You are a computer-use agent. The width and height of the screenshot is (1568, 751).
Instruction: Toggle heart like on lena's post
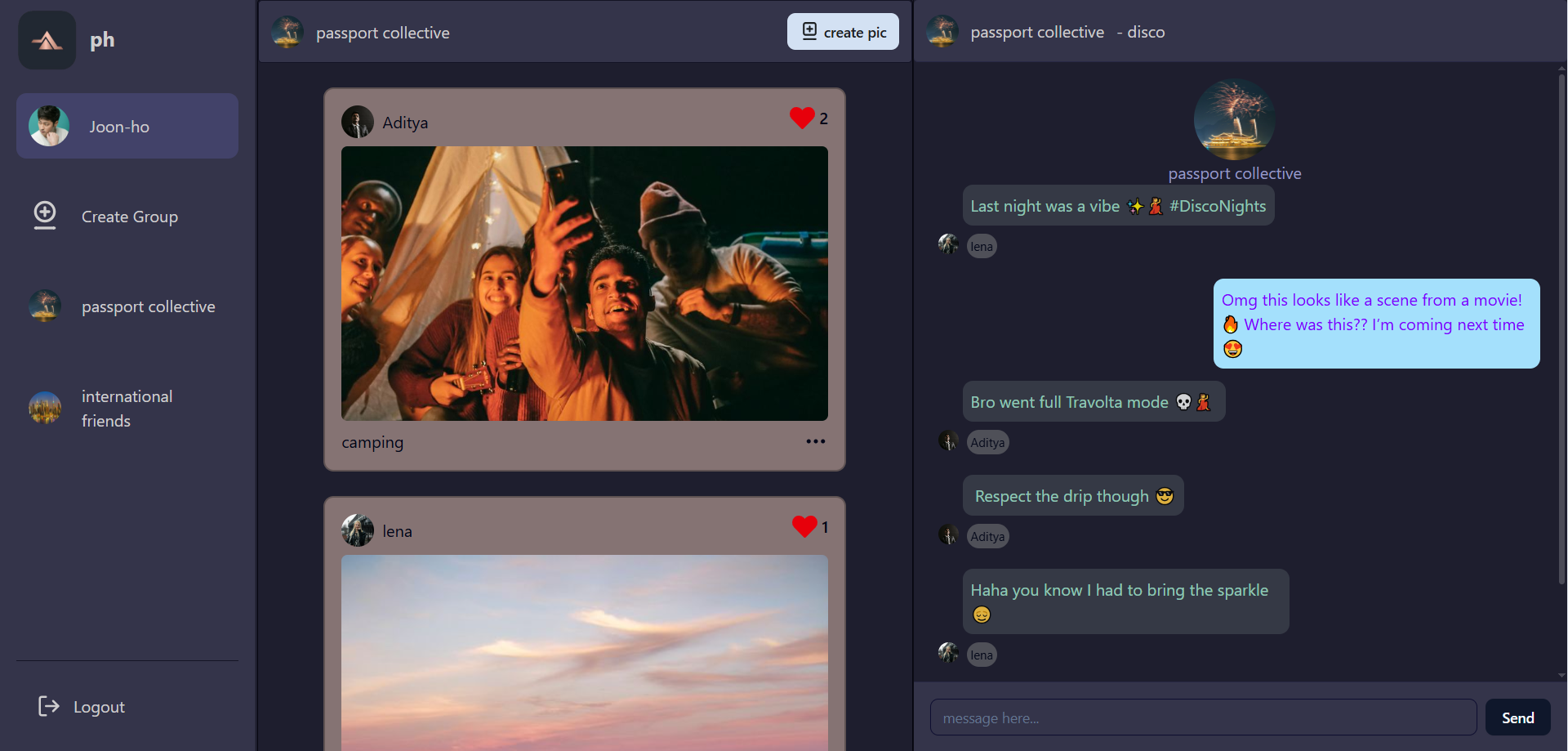pos(804,527)
